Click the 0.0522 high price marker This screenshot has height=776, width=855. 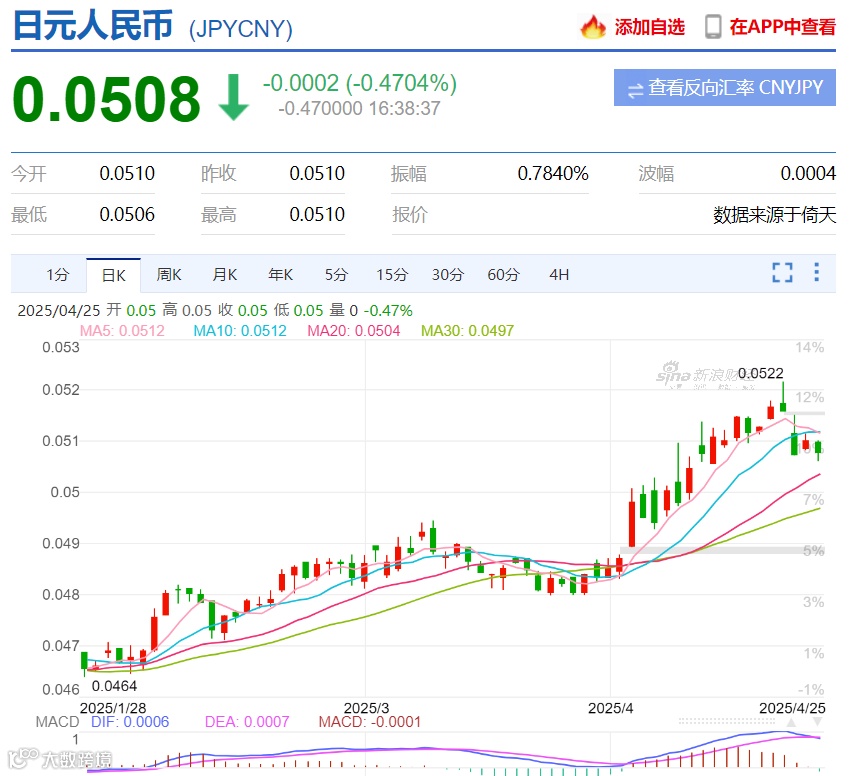click(761, 374)
